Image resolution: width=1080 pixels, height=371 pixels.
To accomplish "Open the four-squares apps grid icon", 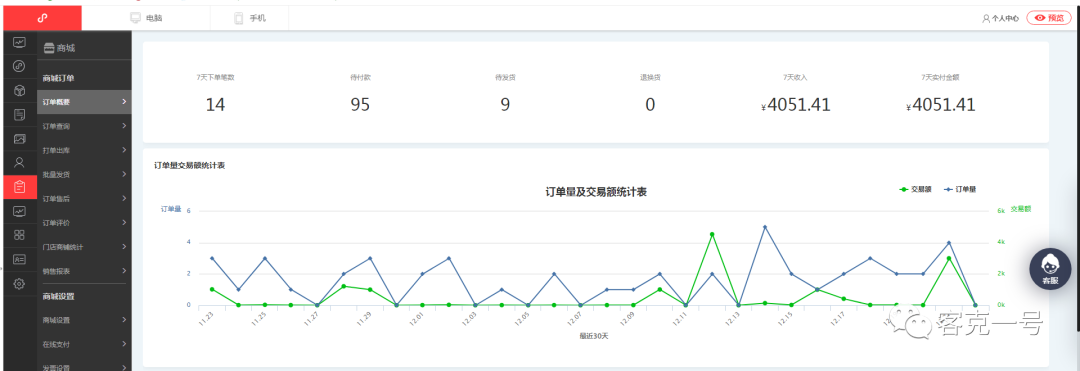I will click(x=19, y=235).
